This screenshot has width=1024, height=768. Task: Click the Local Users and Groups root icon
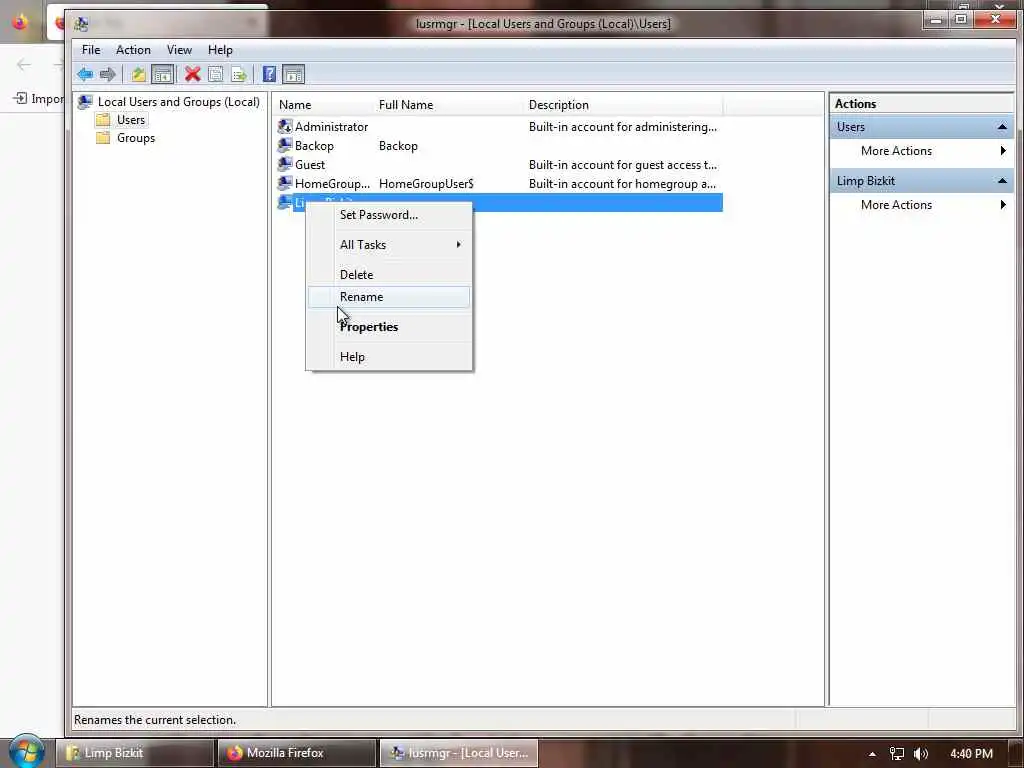[85, 101]
